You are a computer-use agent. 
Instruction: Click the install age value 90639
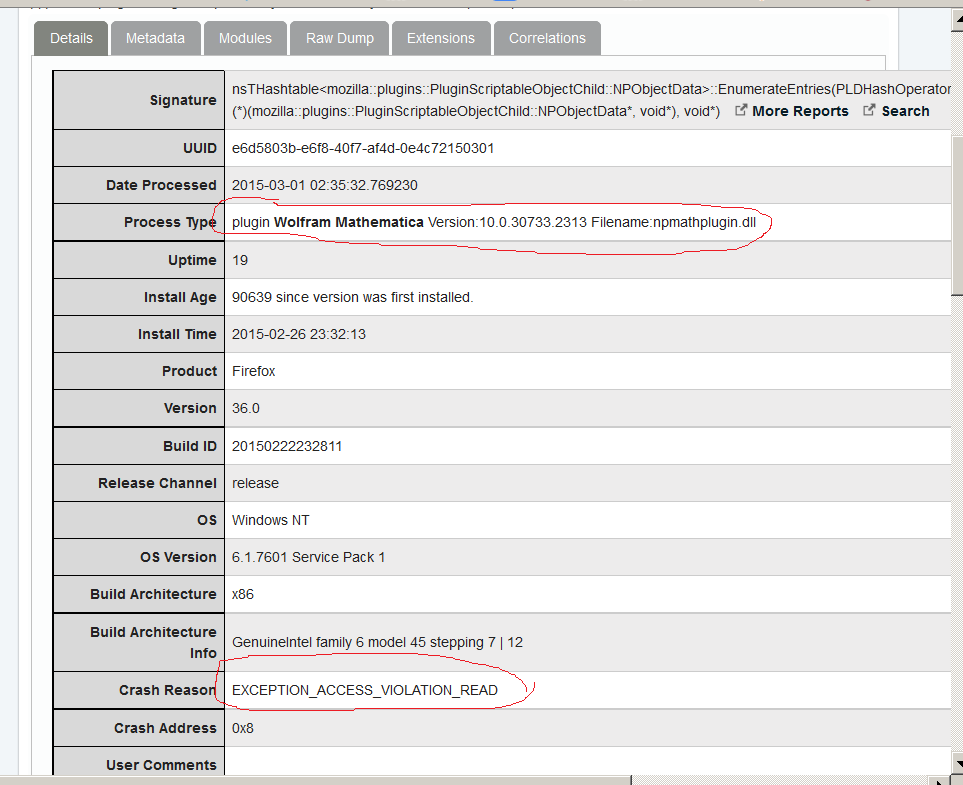353,297
